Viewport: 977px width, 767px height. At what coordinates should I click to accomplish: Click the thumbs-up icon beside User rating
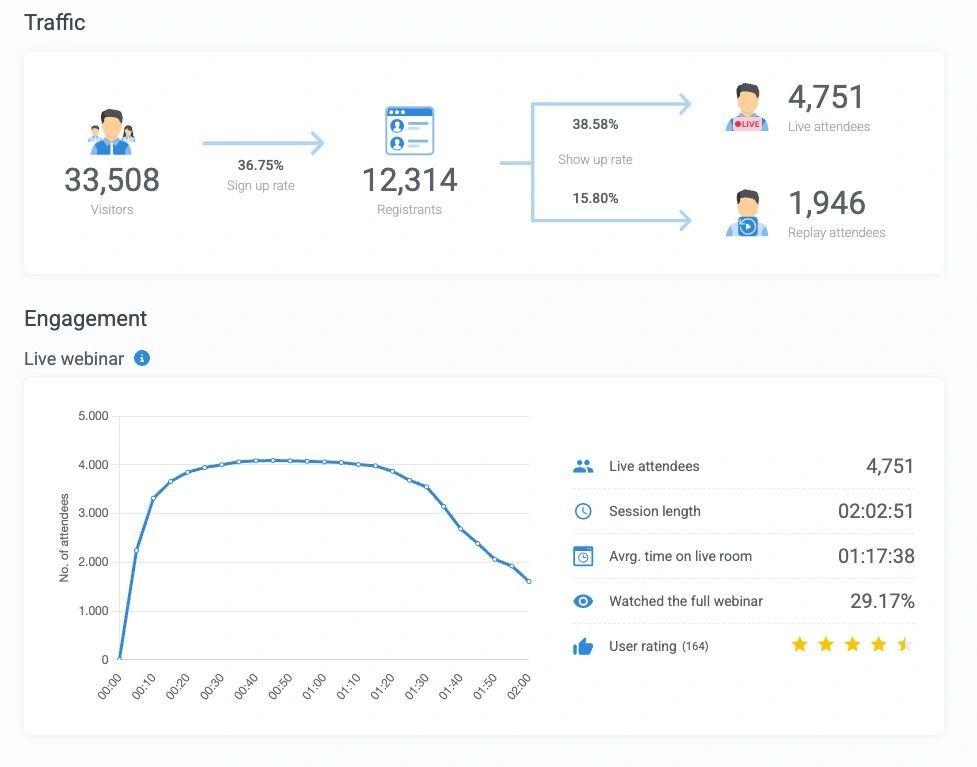click(583, 647)
